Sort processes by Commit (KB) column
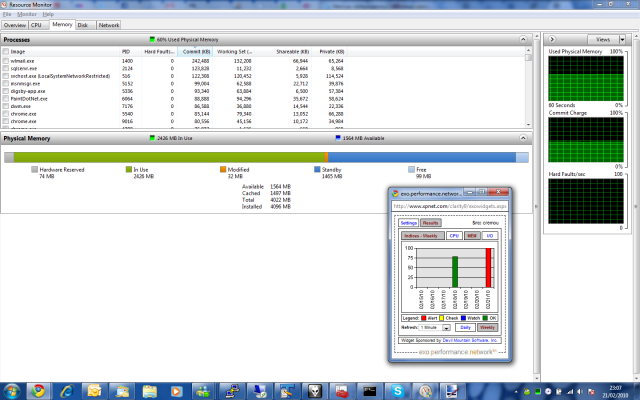640x400 pixels. click(197, 51)
